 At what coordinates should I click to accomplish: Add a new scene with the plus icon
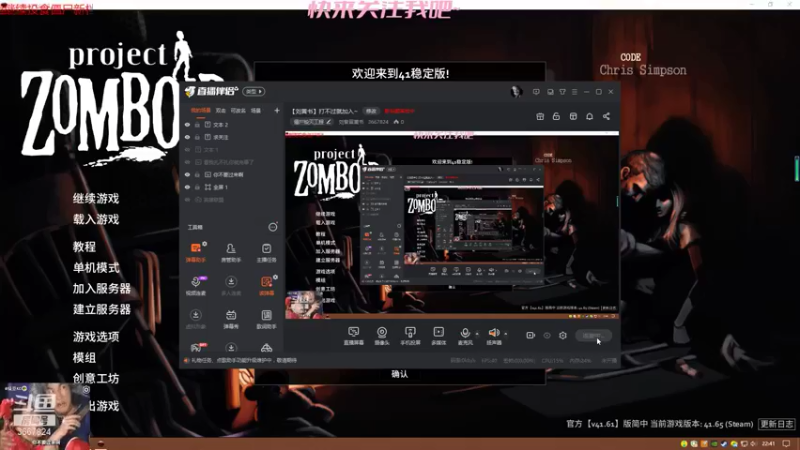277,110
